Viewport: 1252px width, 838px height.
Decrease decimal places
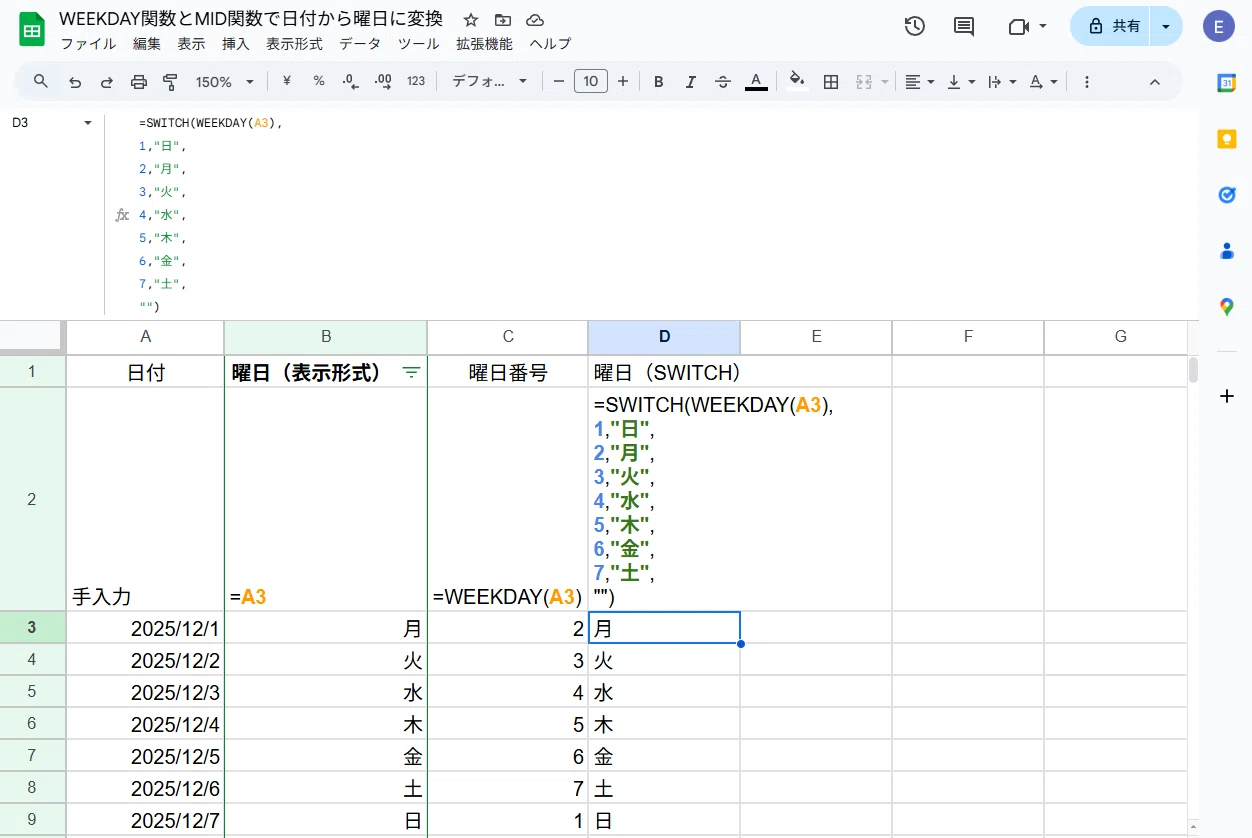tap(350, 82)
